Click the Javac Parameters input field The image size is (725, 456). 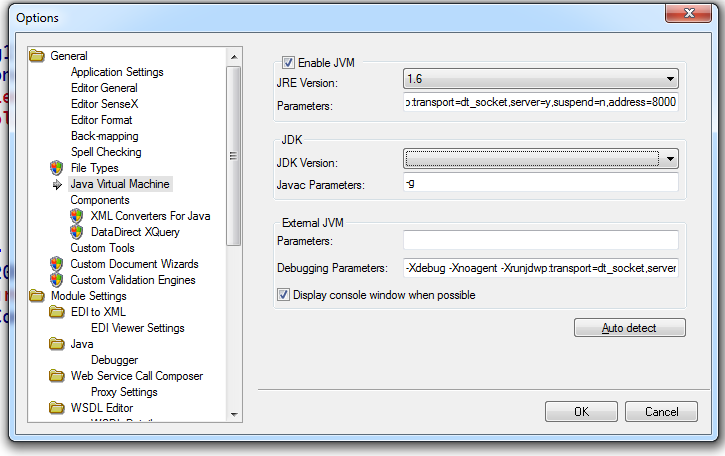[x=540, y=183]
